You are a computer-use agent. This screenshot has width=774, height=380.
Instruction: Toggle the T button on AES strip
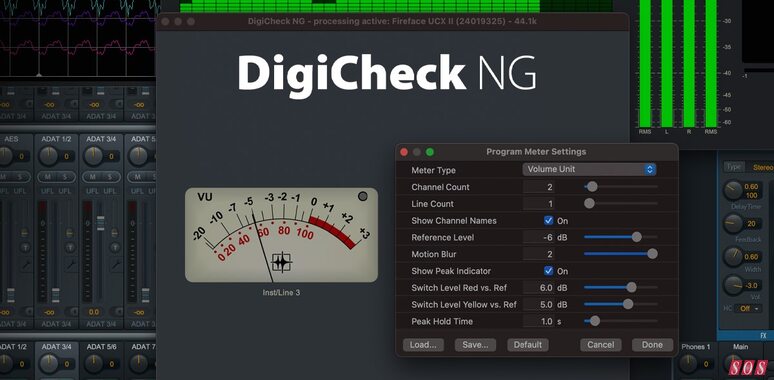coord(25,248)
